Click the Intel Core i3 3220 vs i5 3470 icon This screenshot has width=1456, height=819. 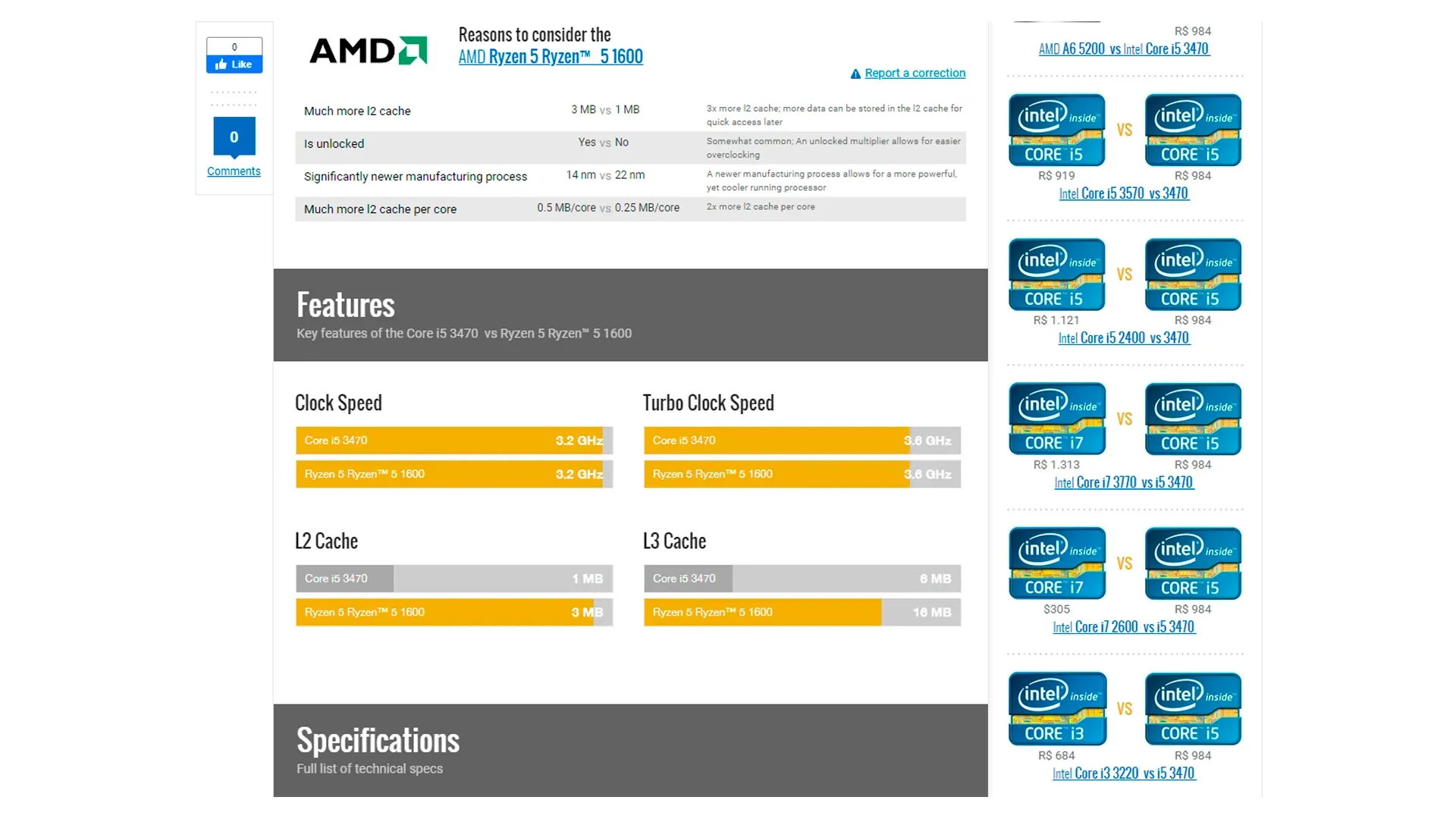pos(1122,710)
